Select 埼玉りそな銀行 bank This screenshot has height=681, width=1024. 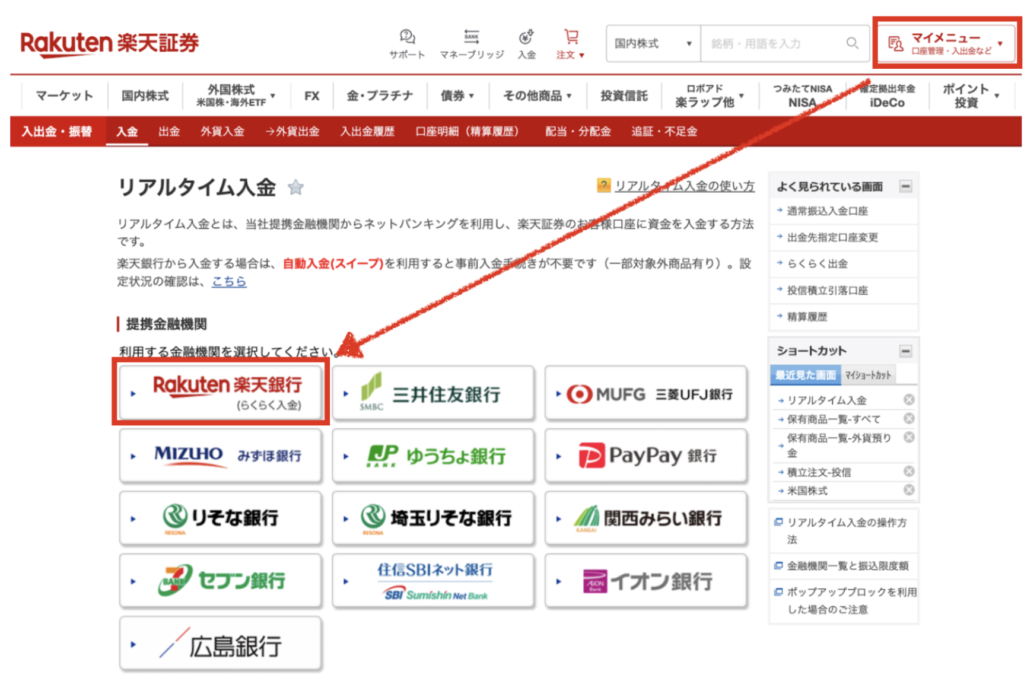(x=434, y=518)
